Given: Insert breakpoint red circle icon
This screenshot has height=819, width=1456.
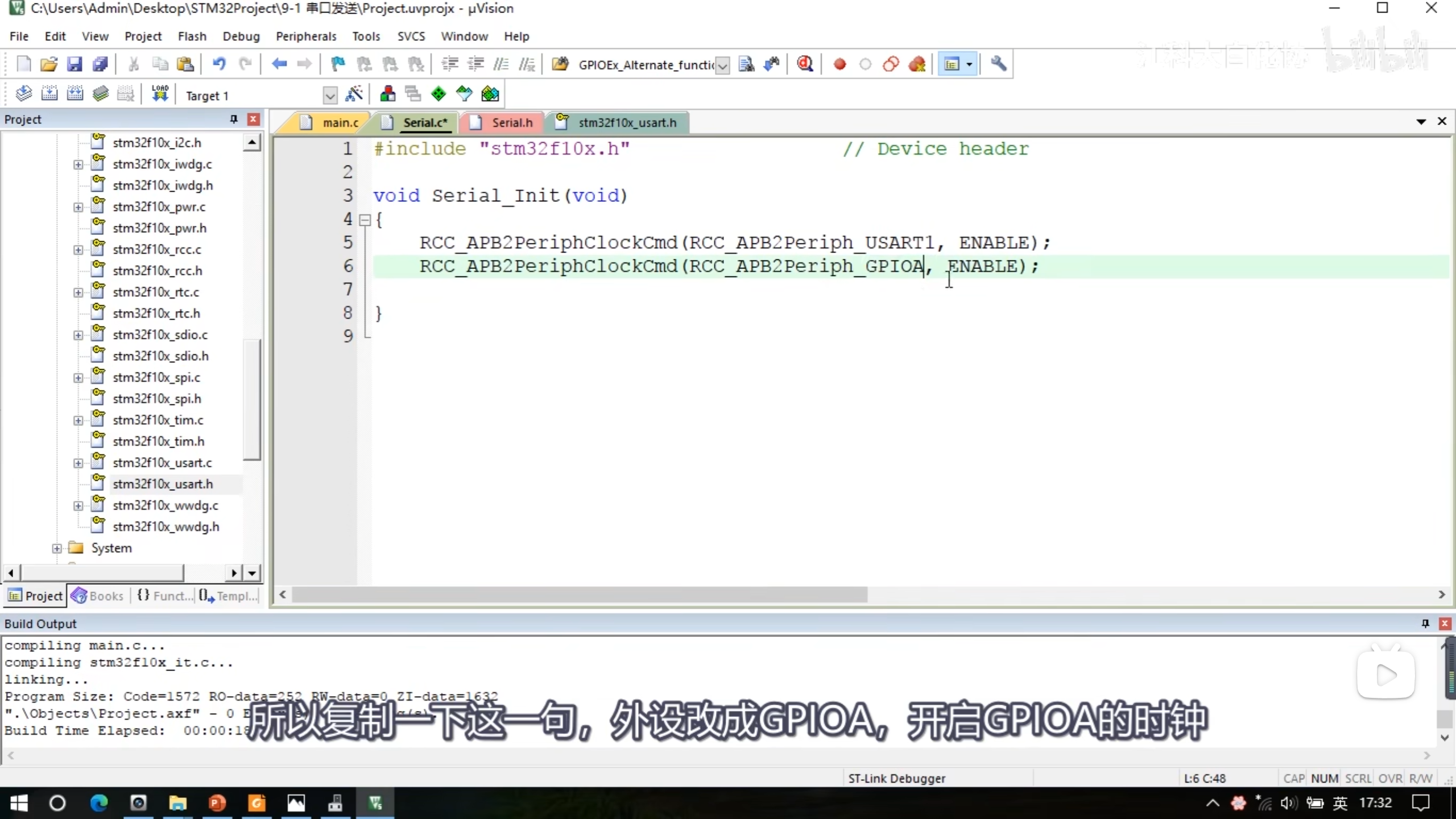Looking at the screenshot, I should tap(839, 64).
